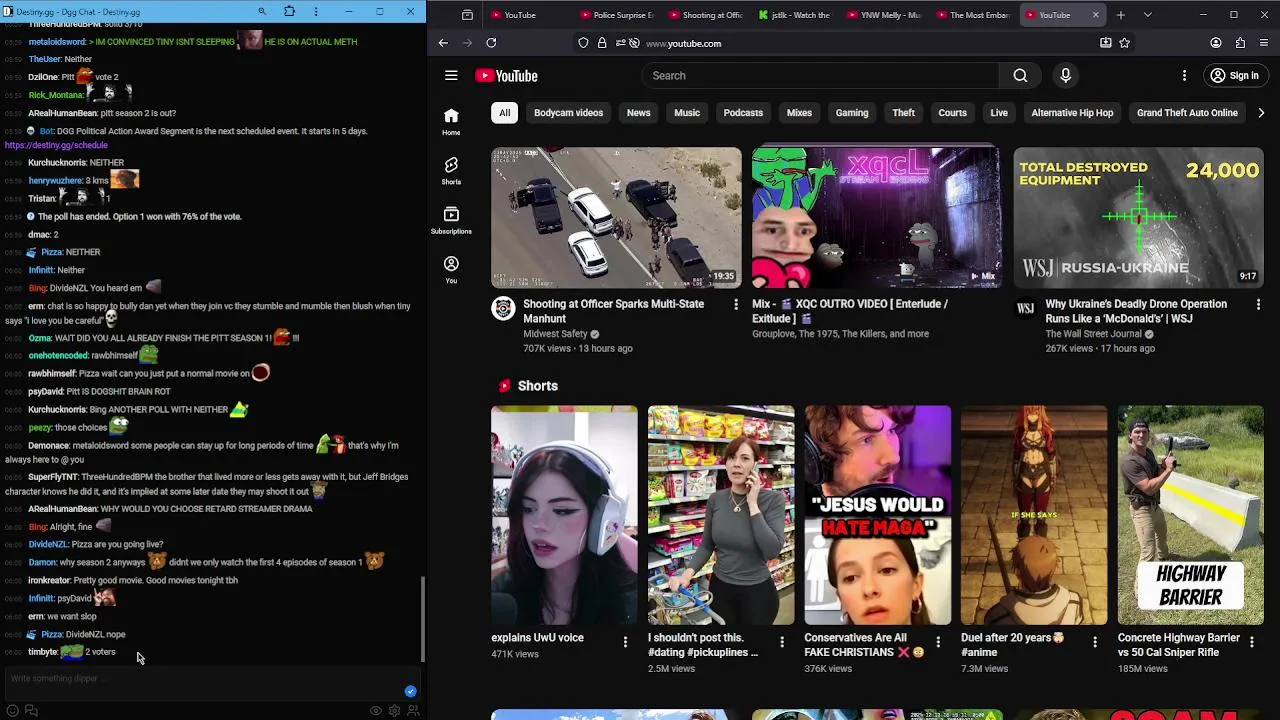
Task: Open 'Concrete Highway Barrier vs 50 Cal' short
Action: 1191,515
